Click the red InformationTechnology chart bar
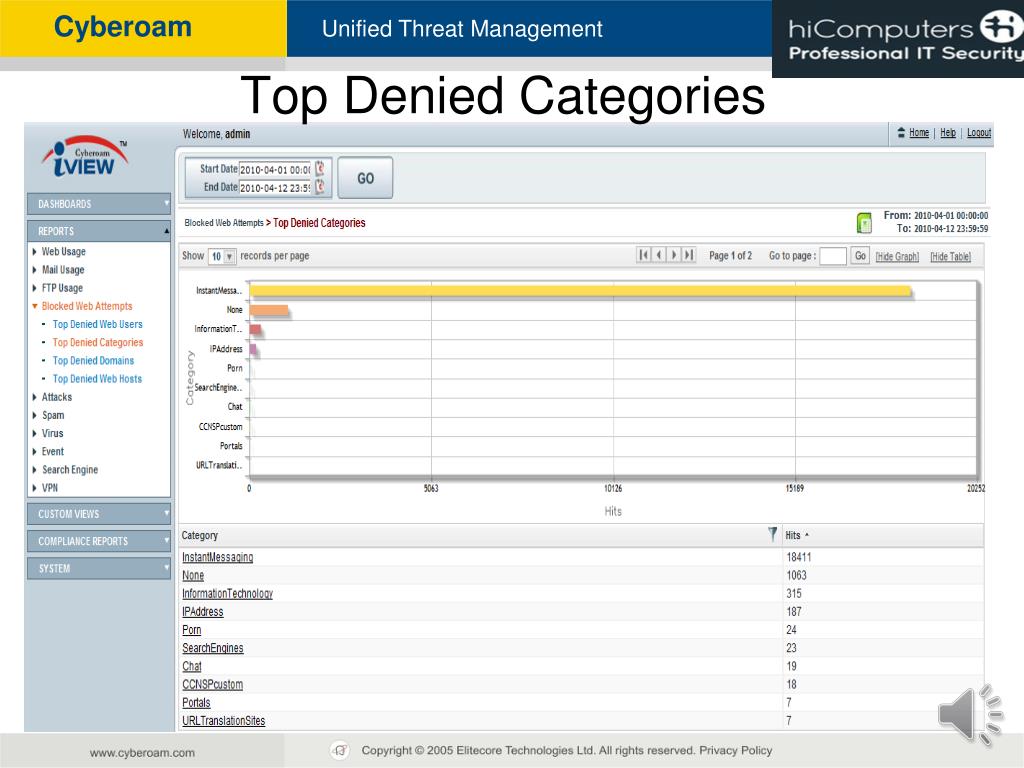 tap(255, 330)
